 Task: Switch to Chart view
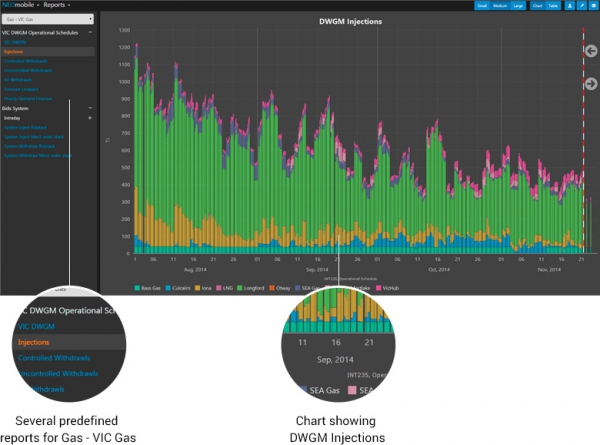click(x=539, y=6)
